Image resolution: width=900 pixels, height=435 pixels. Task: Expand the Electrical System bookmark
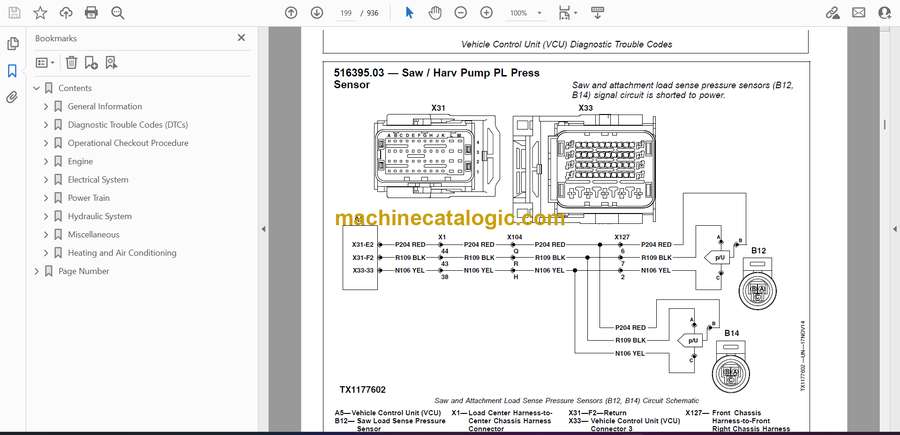point(46,180)
